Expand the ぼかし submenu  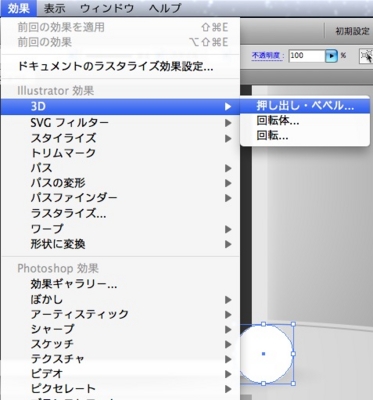pyautogui.click(x=120, y=299)
